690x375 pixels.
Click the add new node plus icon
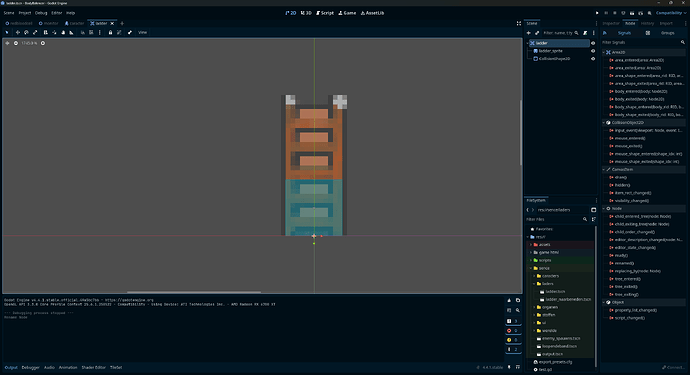click(529, 33)
